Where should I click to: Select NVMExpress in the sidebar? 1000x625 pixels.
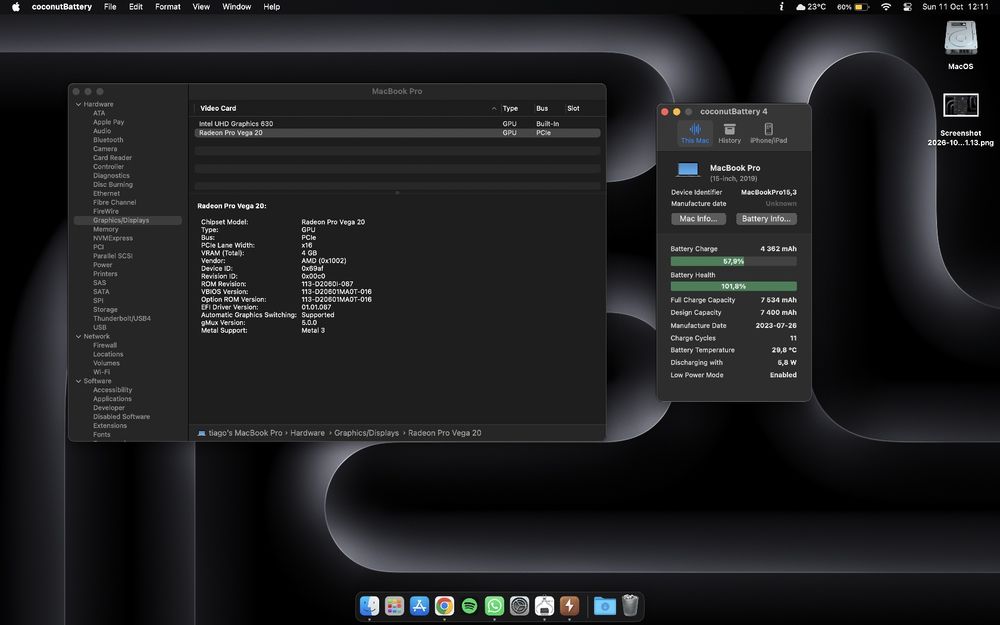pyautogui.click(x=113, y=238)
